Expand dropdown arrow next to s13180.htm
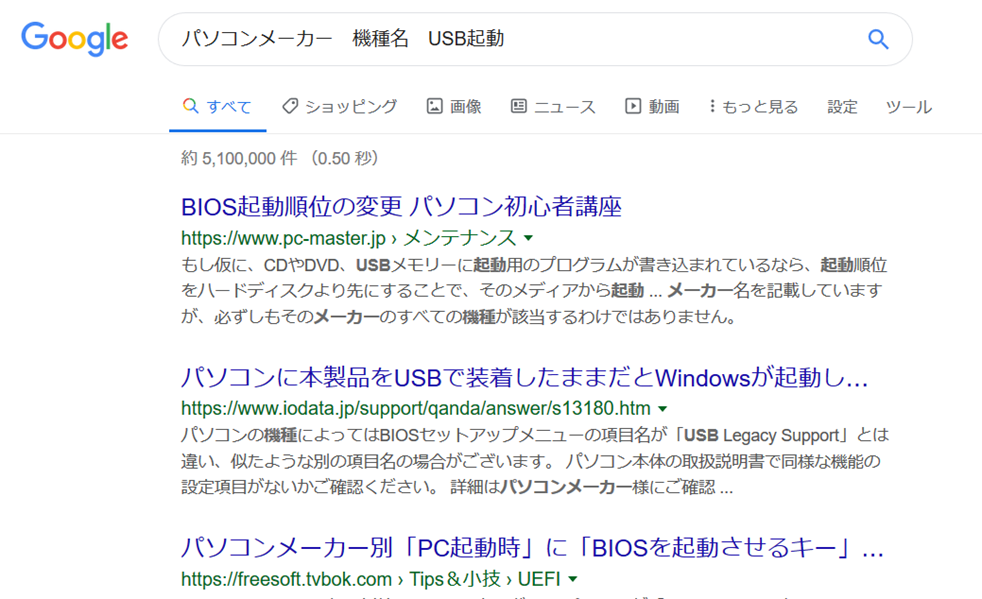The width and height of the screenshot is (982, 599). click(663, 409)
